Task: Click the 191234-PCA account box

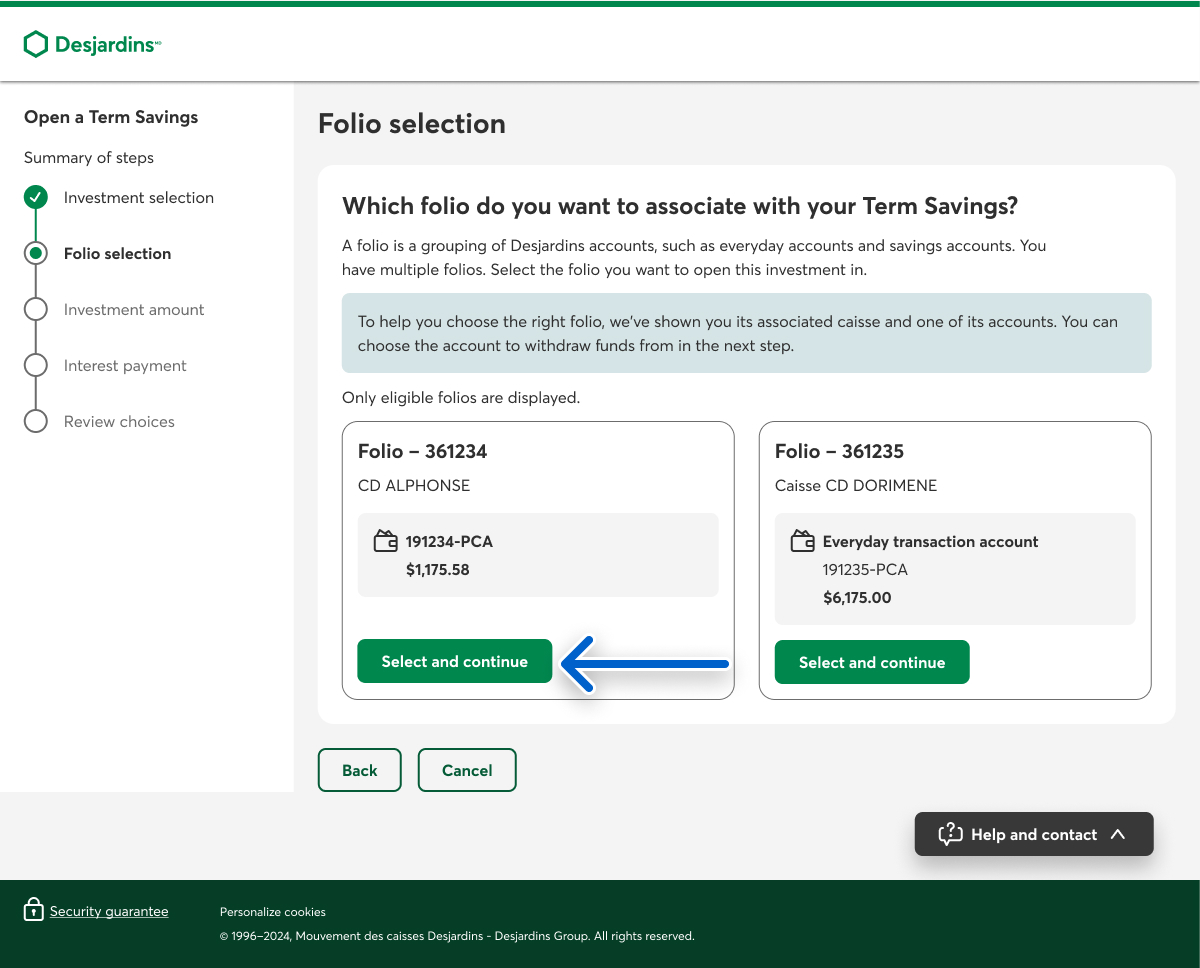Action: tap(538, 555)
